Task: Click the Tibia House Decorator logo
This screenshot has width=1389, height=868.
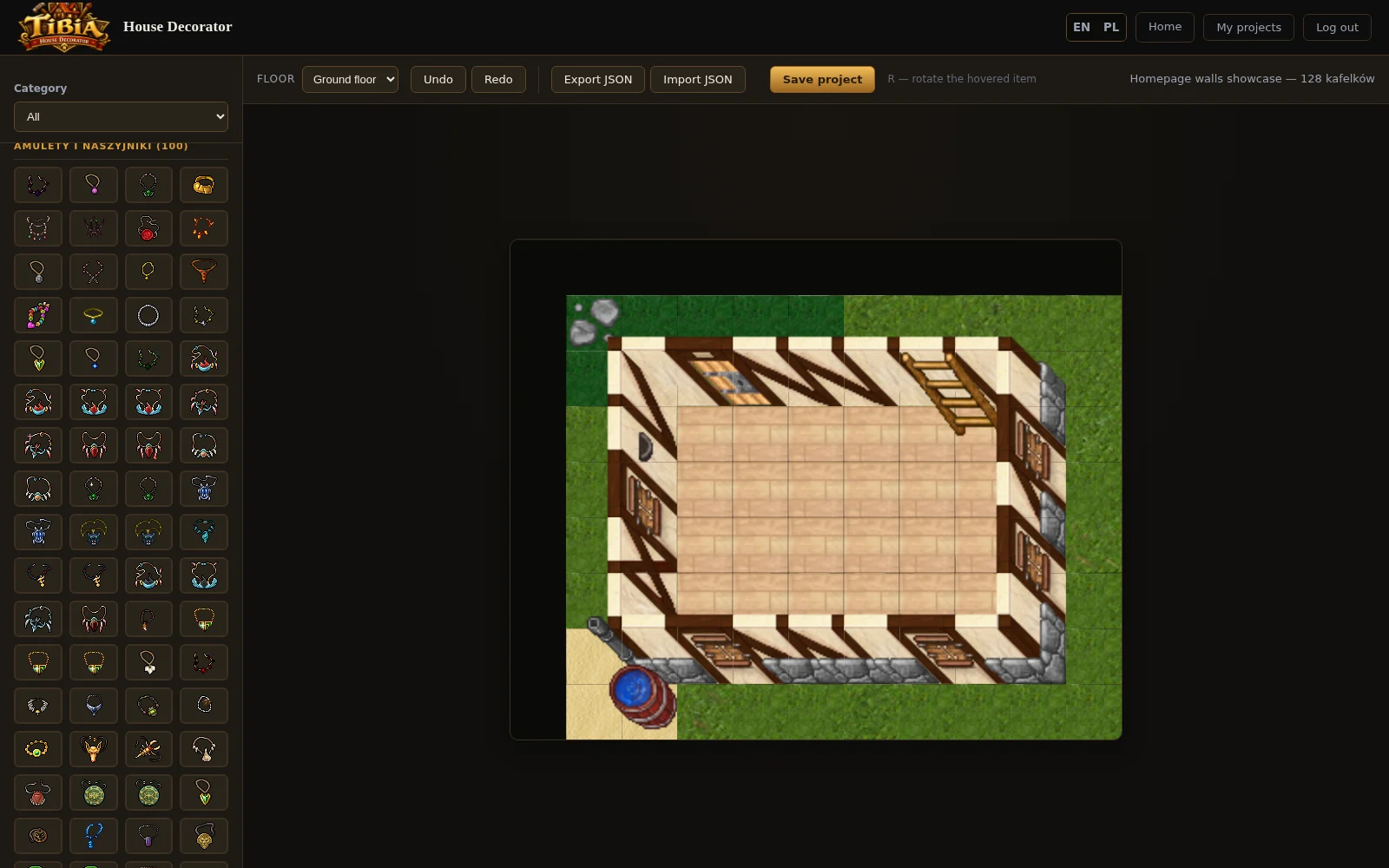Action: coord(64,27)
